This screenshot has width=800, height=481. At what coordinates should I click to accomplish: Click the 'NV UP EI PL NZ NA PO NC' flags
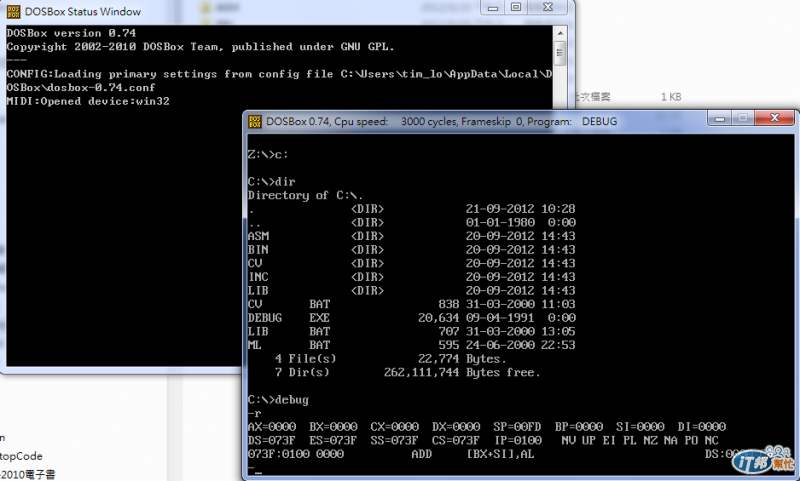pyautogui.click(x=640, y=441)
